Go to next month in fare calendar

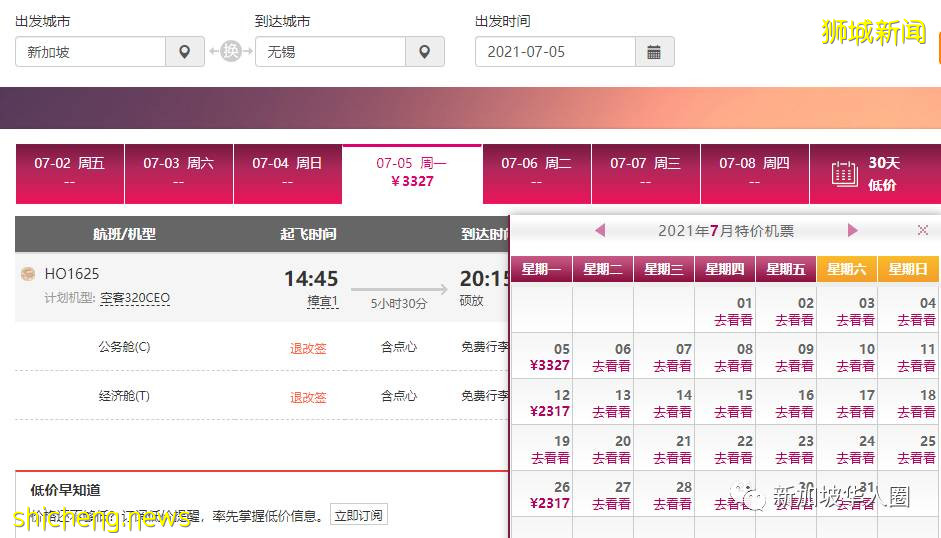tap(852, 231)
